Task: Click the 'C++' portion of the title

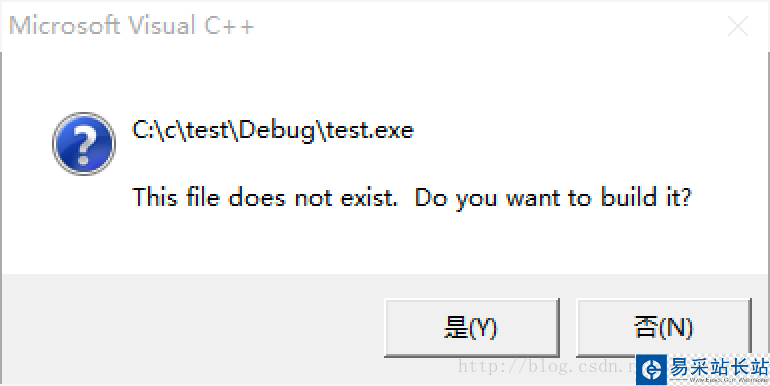Action: 229,26
